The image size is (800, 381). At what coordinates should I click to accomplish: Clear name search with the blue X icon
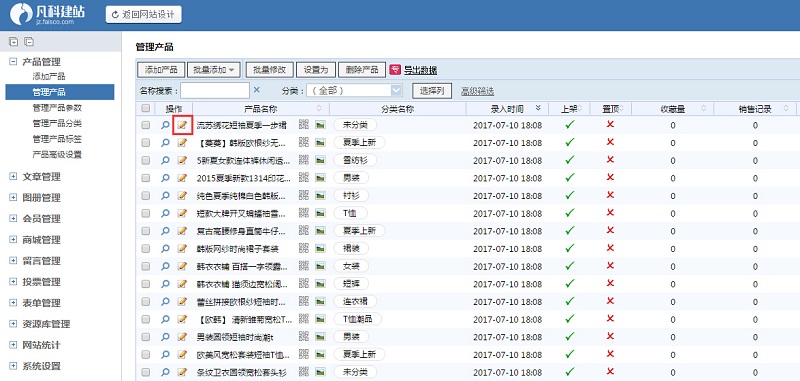click(257, 90)
